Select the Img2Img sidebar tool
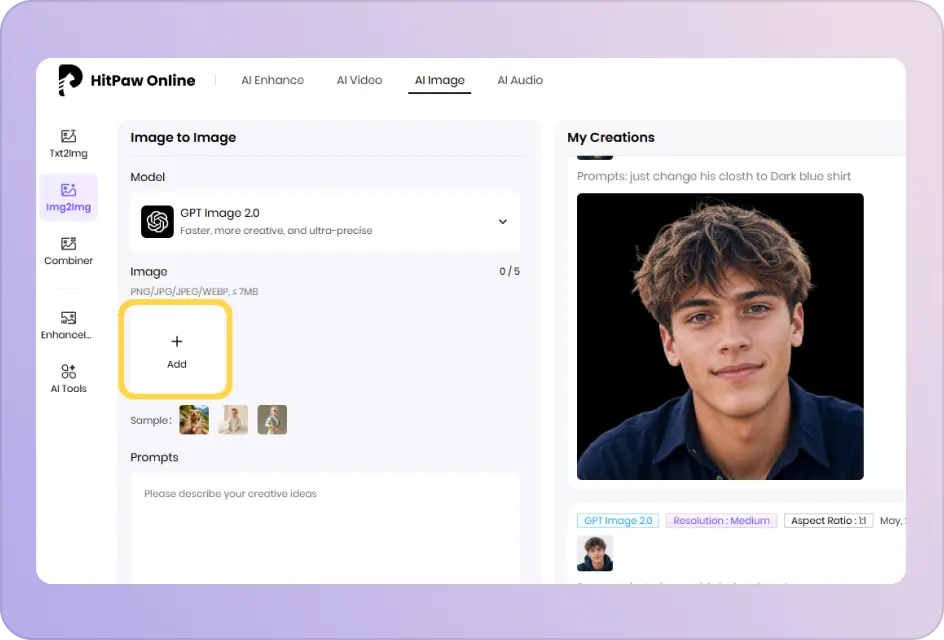This screenshot has height=640, width=944. (68, 197)
